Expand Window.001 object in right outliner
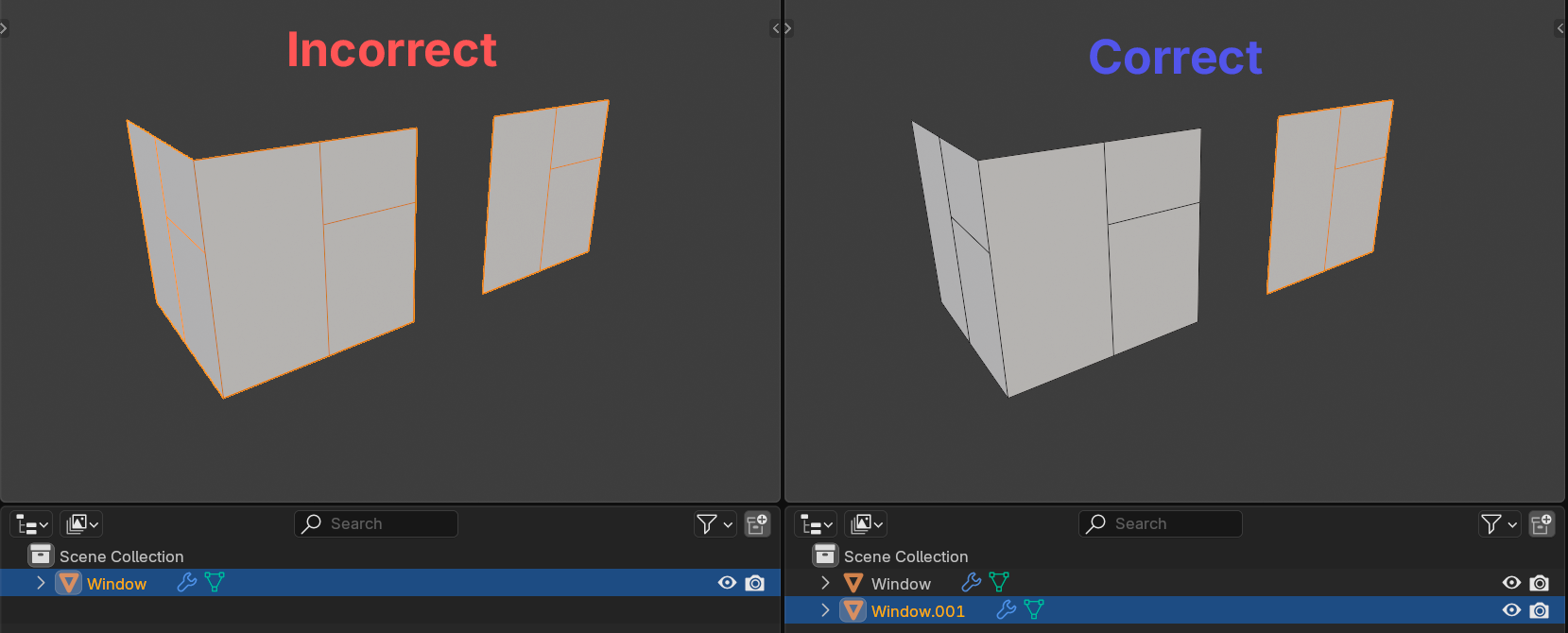Screen dimensions: 1568x633 coord(825,610)
